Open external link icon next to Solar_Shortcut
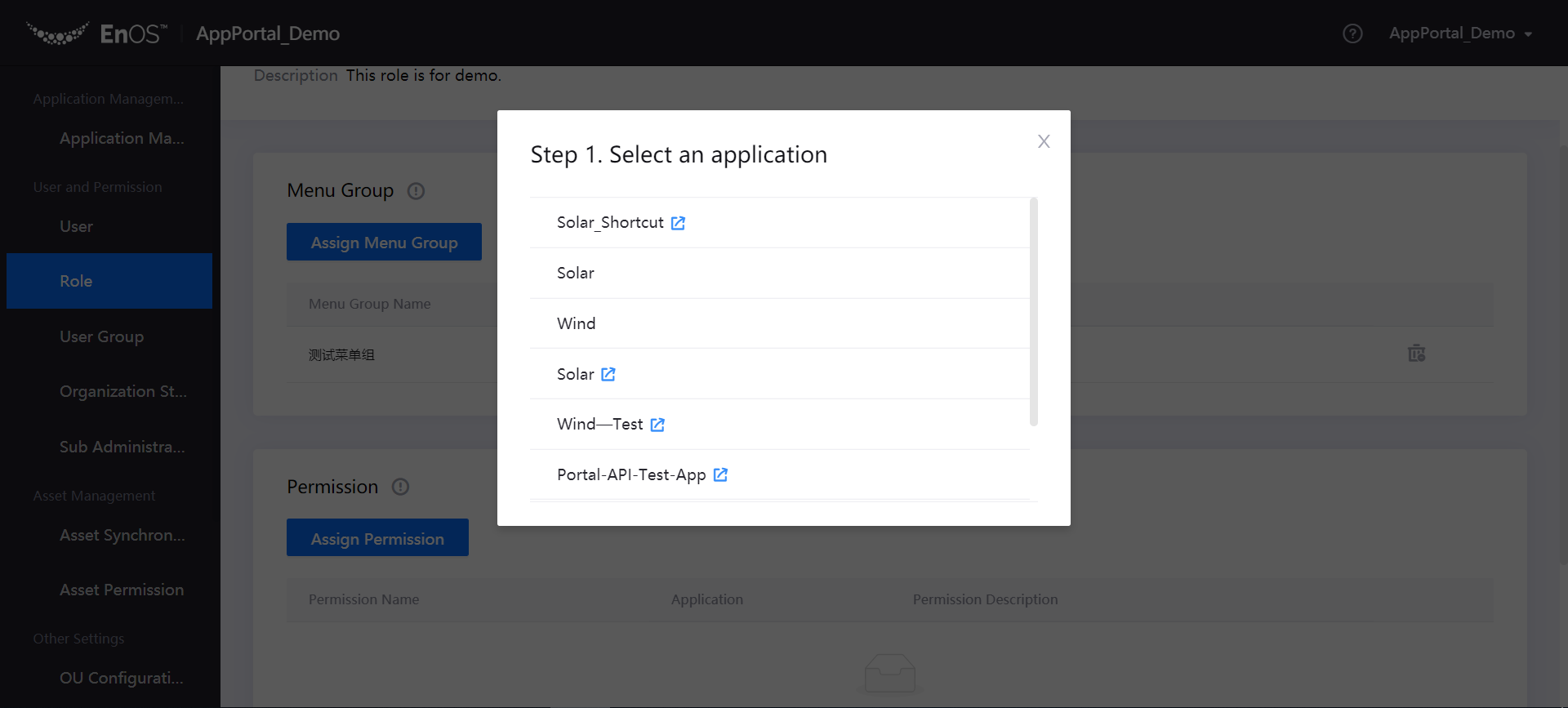This screenshot has width=1568, height=708. (x=678, y=223)
